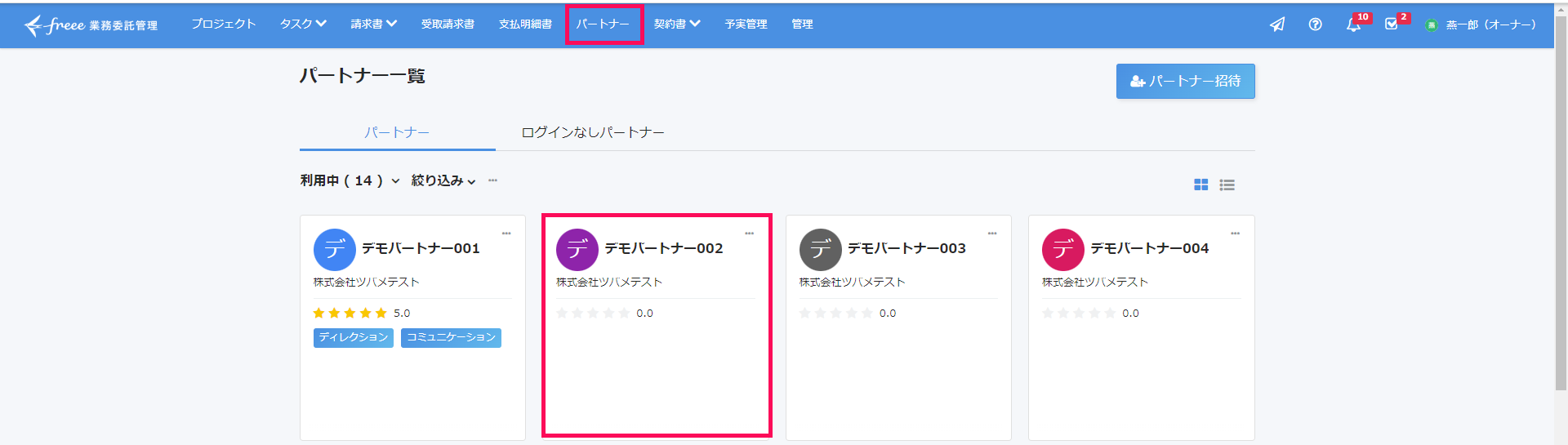Image resolution: width=1568 pixels, height=445 pixels.
Task: Click the freee 業務委託管理 logo
Action: (91, 25)
